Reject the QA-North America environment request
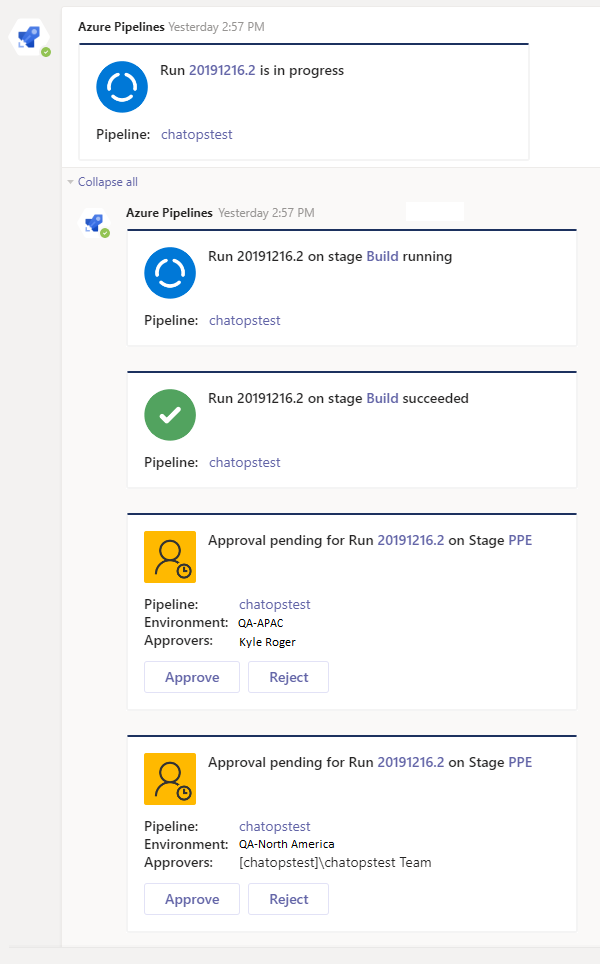This screenshot has height=967, width=600. pos(289,899)
